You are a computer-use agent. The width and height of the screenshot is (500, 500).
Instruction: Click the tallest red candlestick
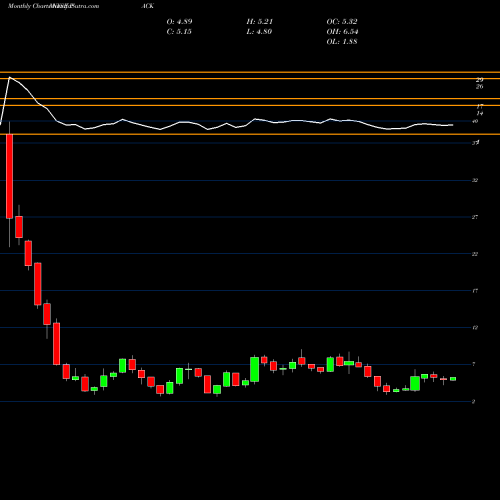tap(9, 176)
